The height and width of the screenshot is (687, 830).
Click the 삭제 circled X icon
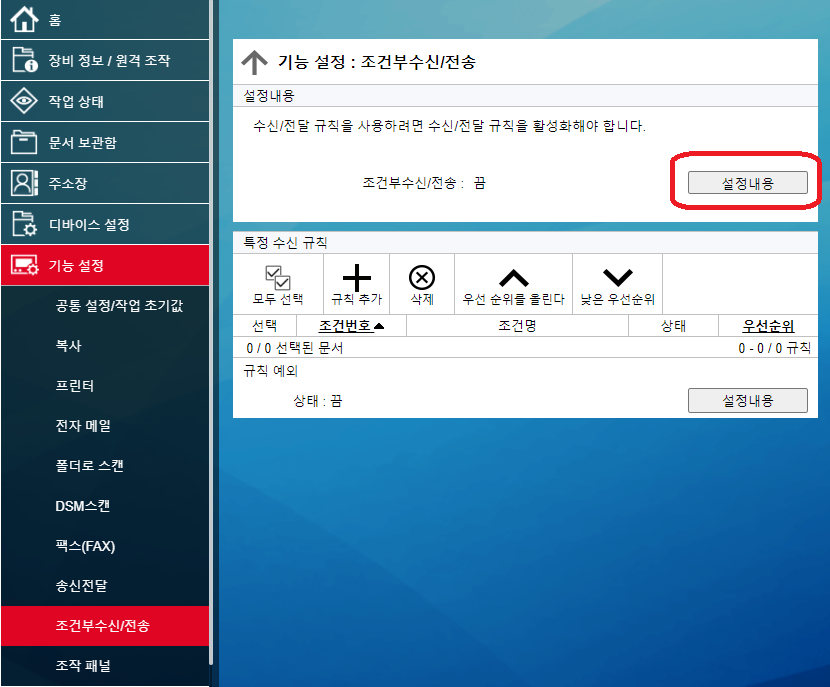[x=422, y=277]
